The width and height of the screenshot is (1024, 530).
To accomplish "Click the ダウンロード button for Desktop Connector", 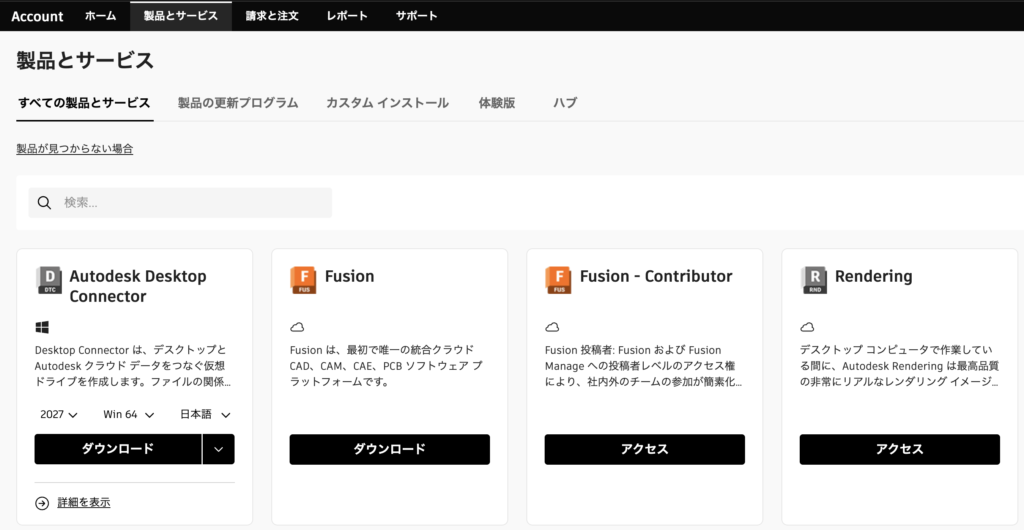I will pos(118,449).
